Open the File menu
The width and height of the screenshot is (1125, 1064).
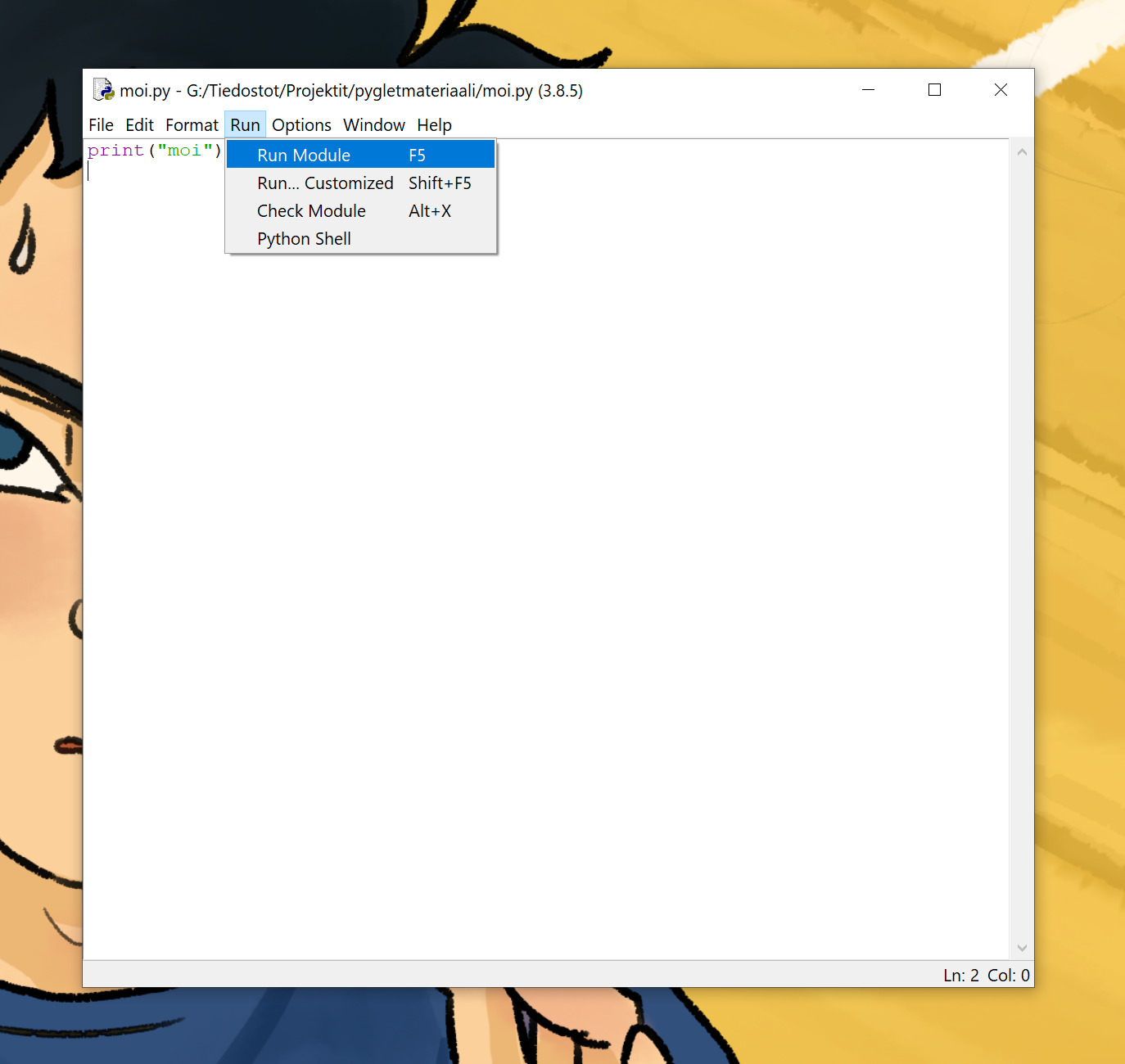(x=101, y=125)
